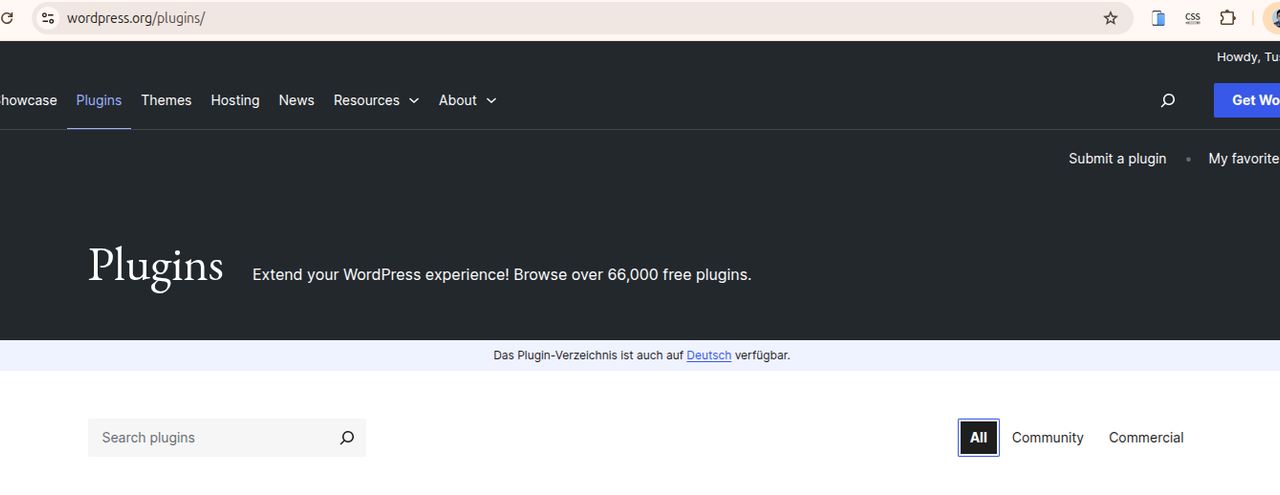Go to Themes in the navigation
The image size is (1280, 495).
pyautogui.click(x=166, y=100)
